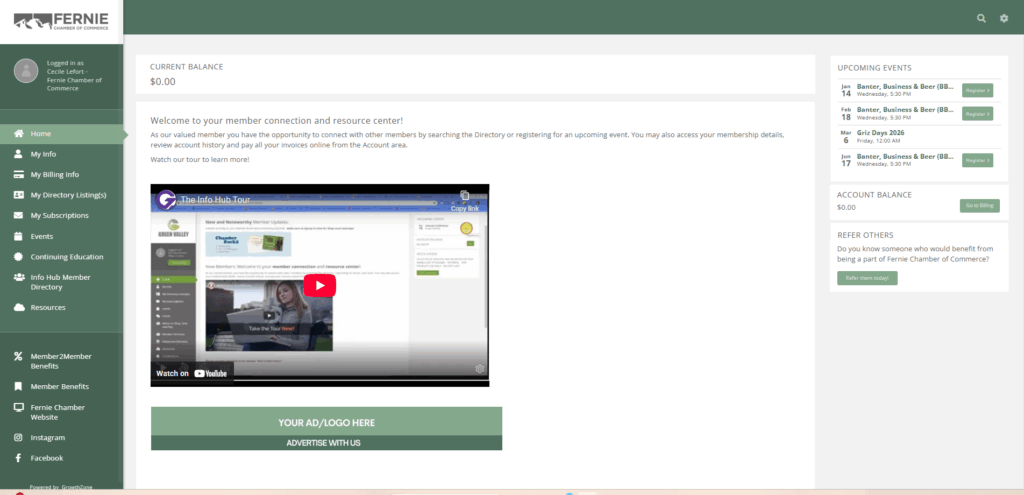Click Copy link icon on video

(465, 198)
